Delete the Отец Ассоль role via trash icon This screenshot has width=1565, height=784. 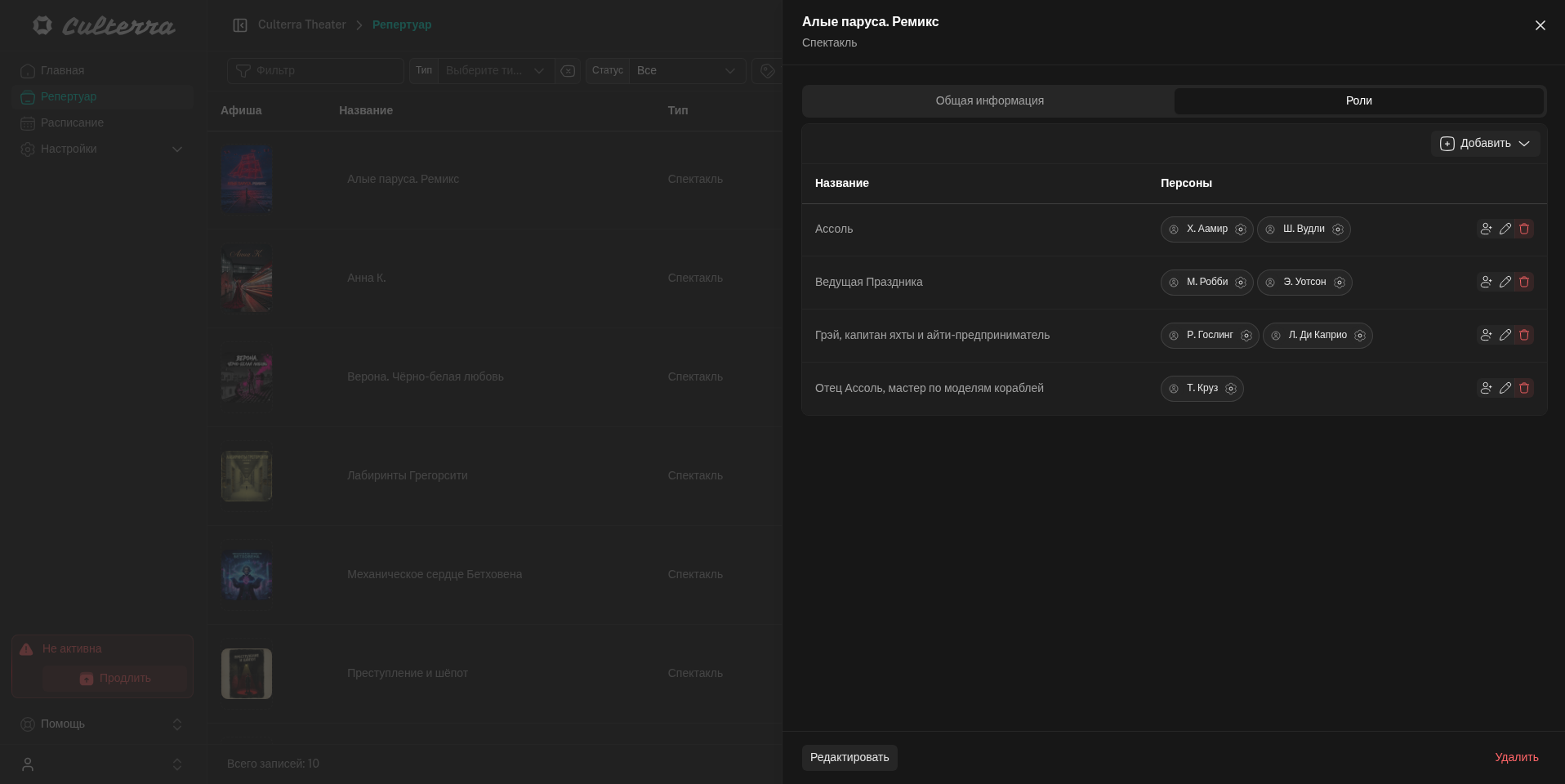(1524, 388)
